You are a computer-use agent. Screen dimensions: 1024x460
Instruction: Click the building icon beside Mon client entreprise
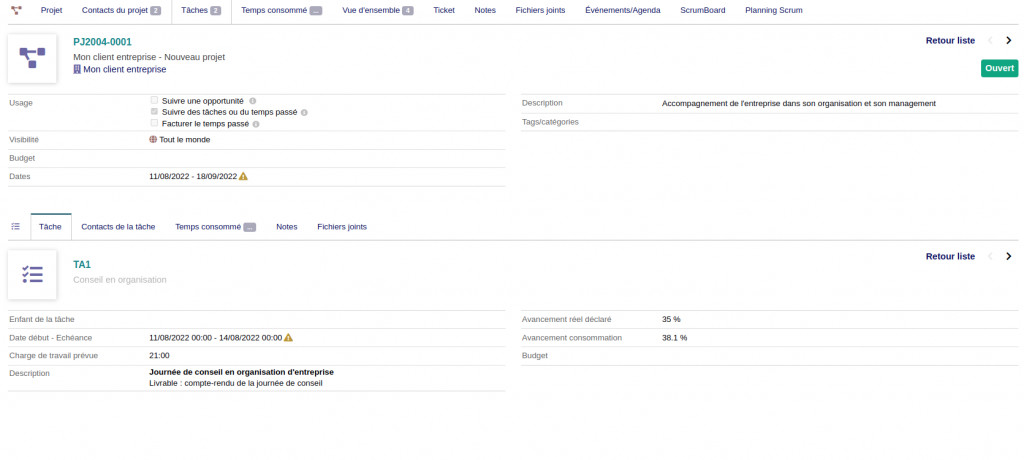pyautogui.click(x=77, y=70)
